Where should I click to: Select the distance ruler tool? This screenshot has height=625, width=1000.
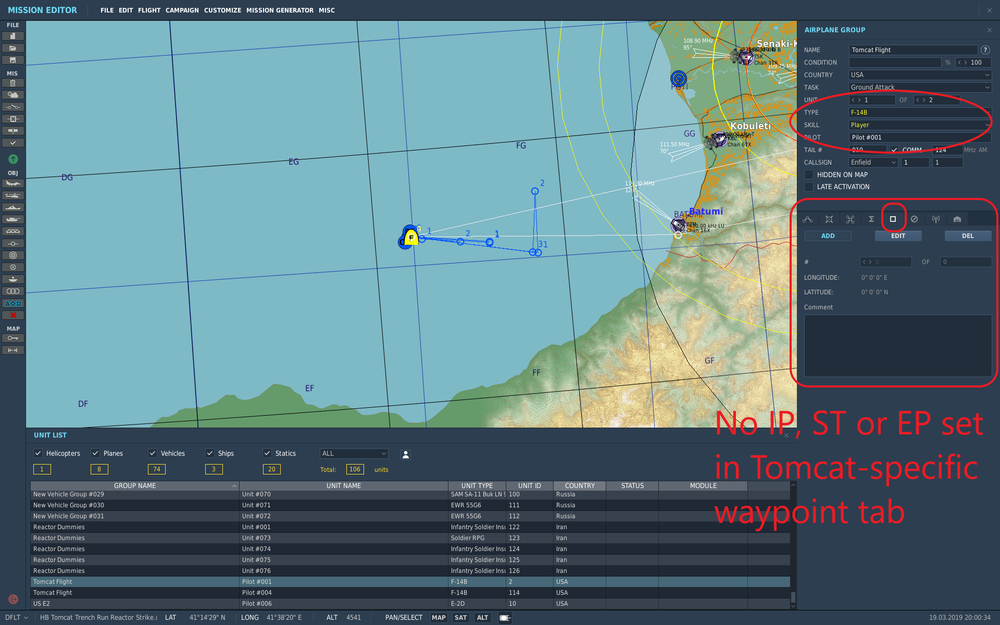coord(13,350)
